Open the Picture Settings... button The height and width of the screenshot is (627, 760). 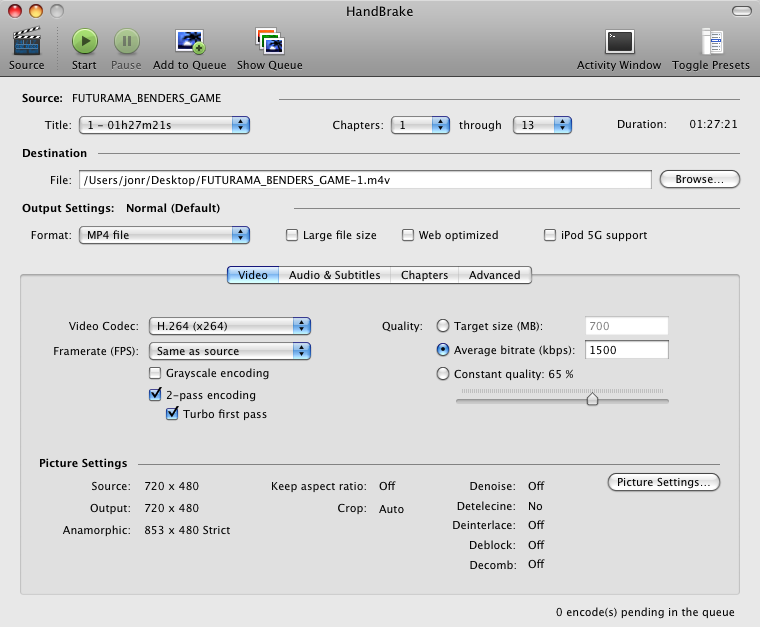pyautogui.click(x=663, y=482)
